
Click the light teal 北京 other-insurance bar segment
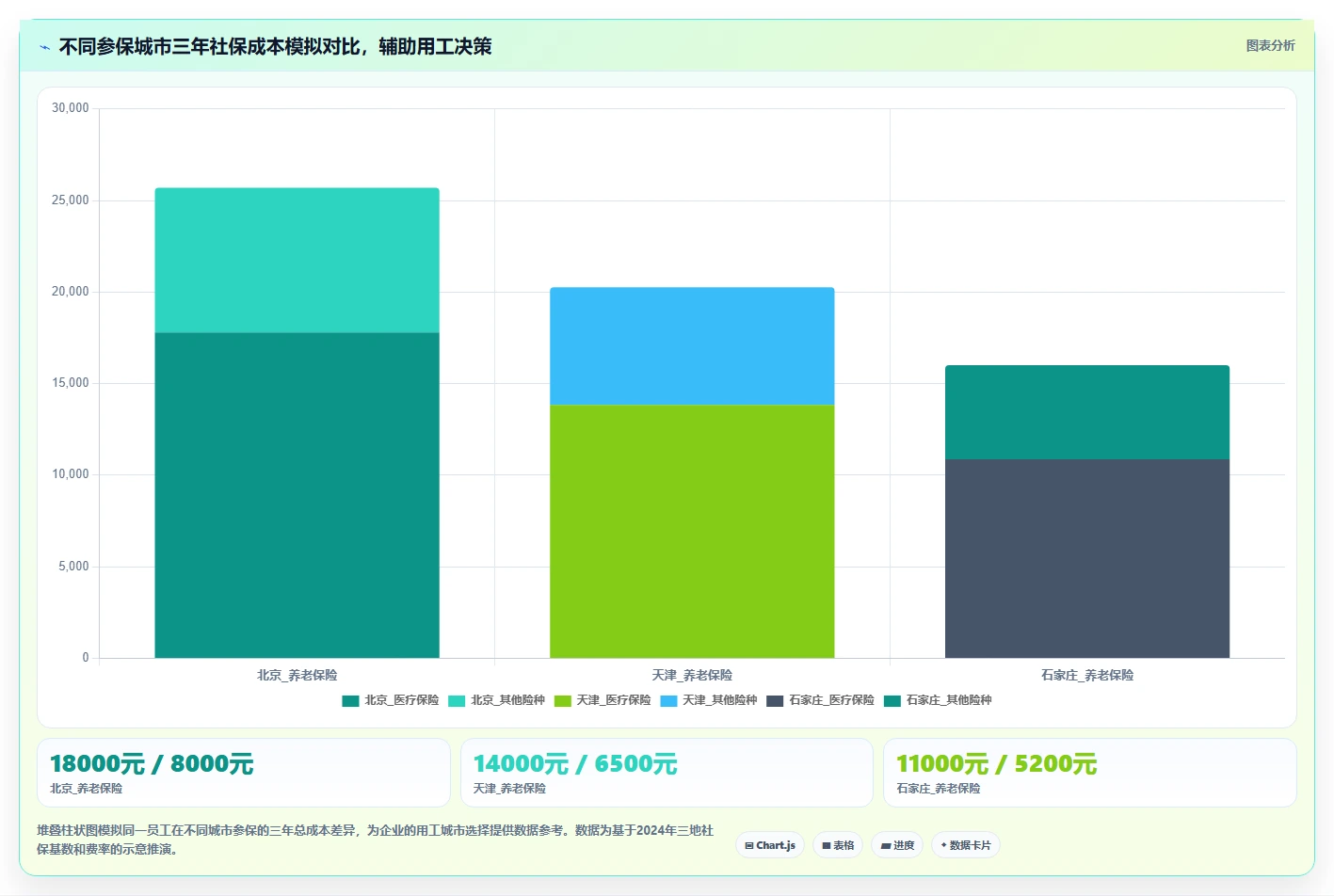coord(297,260)
